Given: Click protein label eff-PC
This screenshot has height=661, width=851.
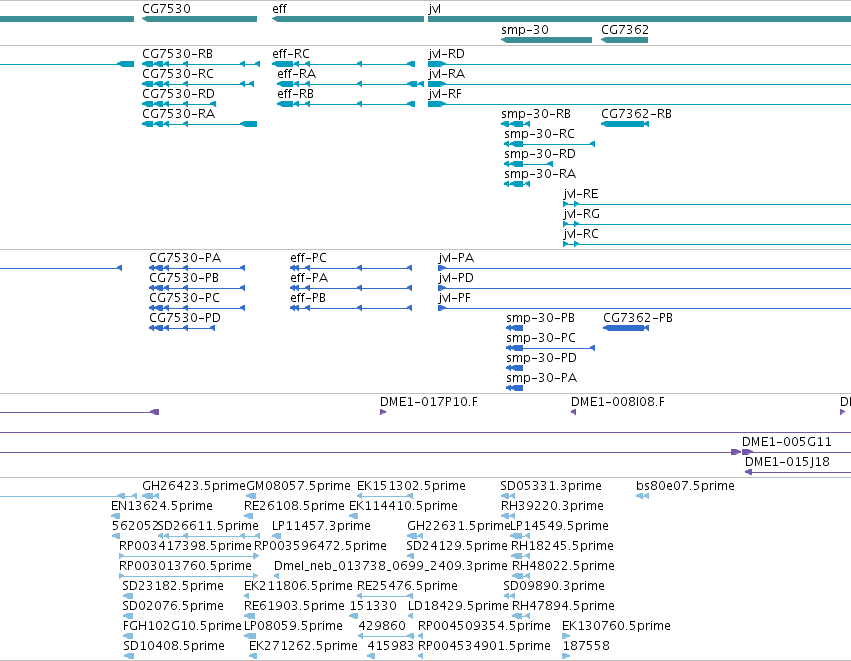Looking at the screenshot, I should tap(308, 258).
